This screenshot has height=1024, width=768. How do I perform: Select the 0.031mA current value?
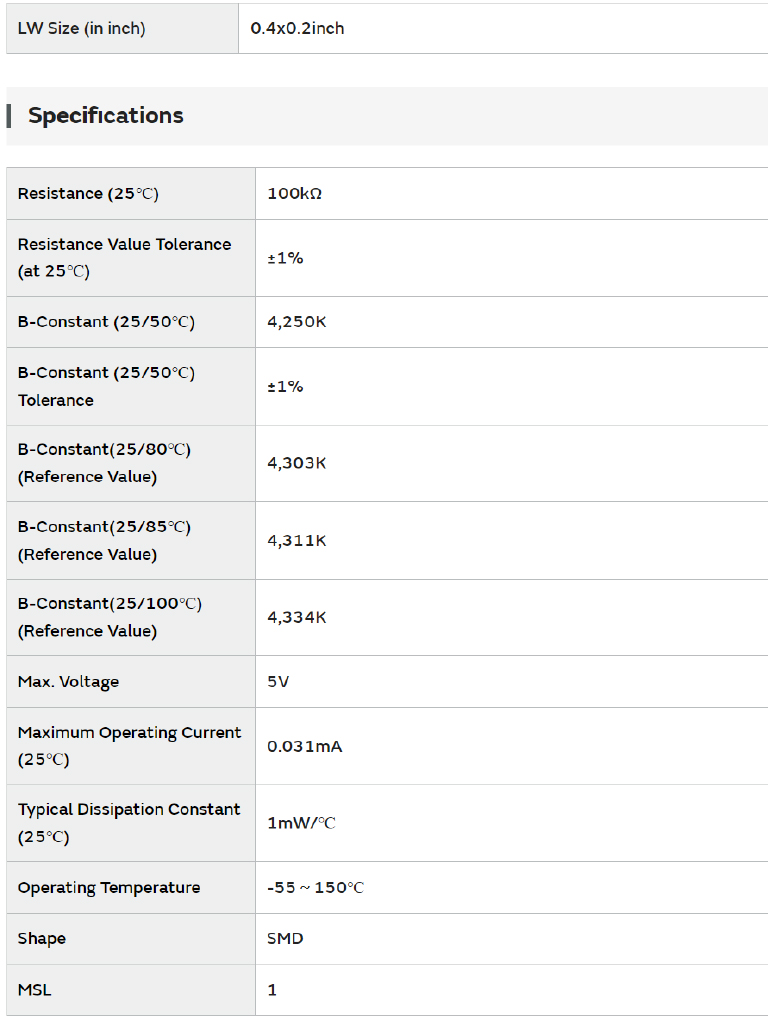pyautogui.click(x=304, y=746)
